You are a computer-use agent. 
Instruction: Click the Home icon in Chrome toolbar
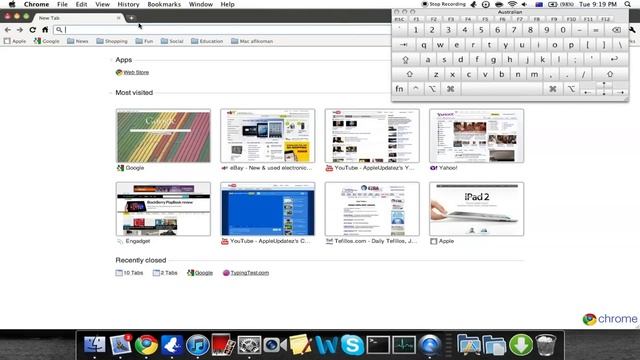click(45, 30)
